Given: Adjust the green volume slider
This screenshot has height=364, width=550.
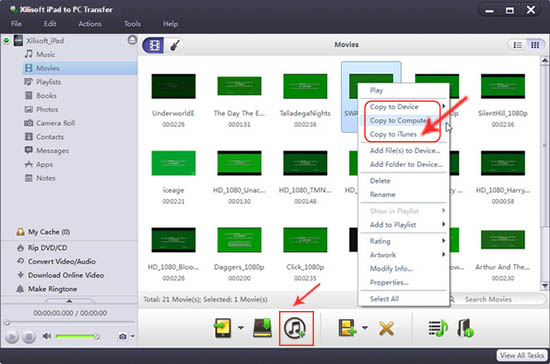Looking at the screenshot, I should pyautogui.click(x=77, y=336).
